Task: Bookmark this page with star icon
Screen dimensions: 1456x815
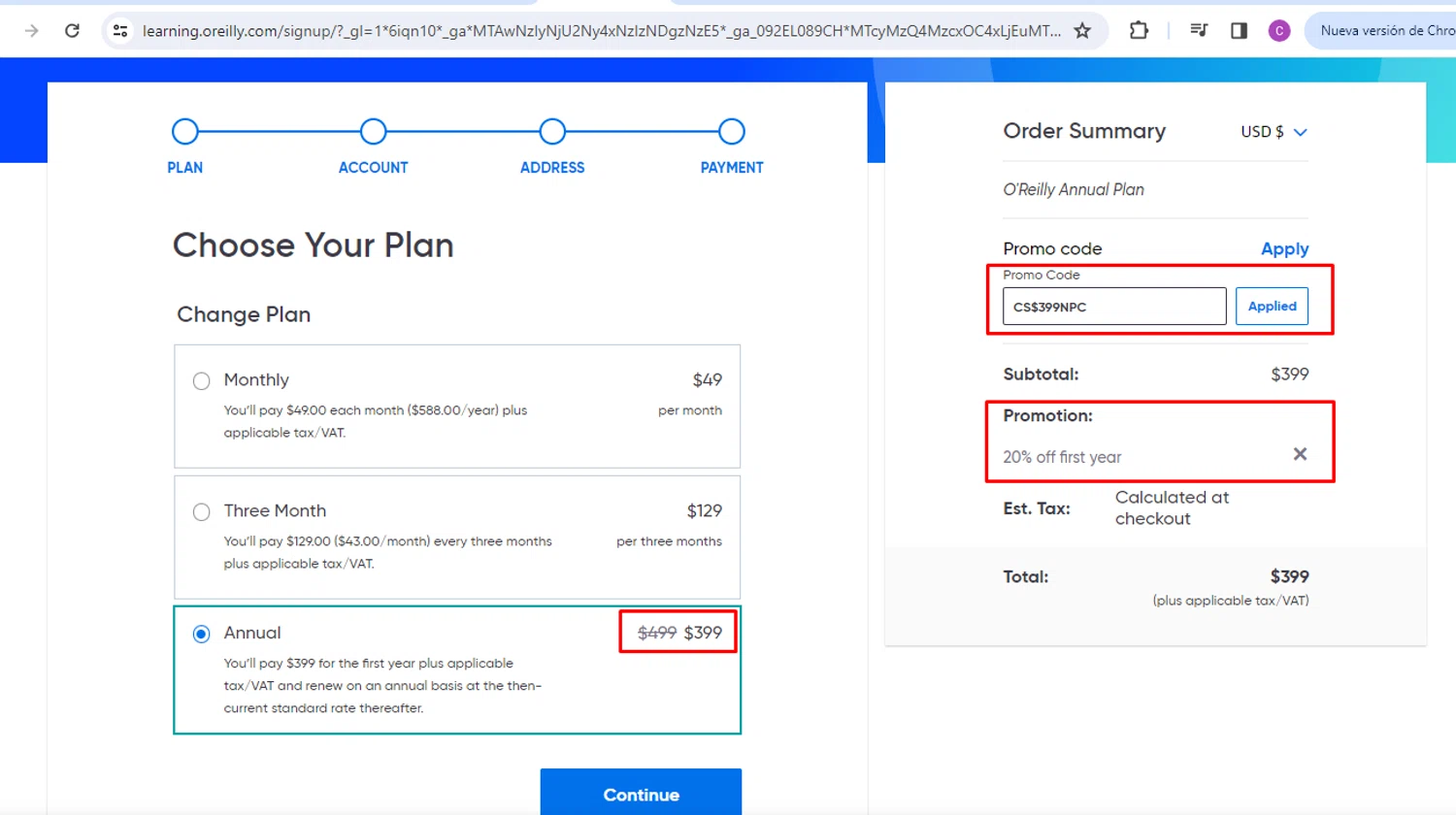Action: click(1082, 31)
